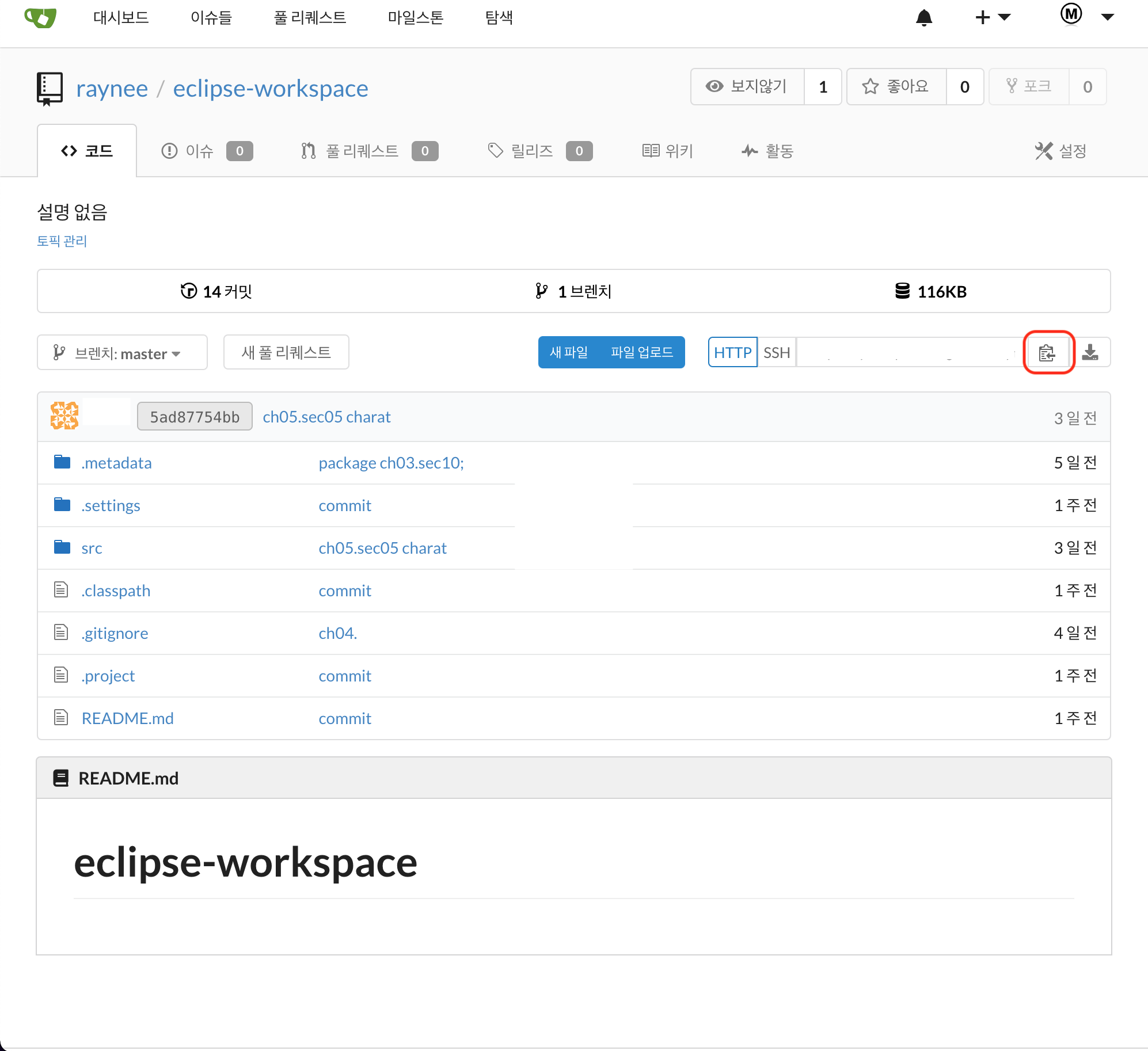The height and width of the screenshot is (1051, 1148).
Task: Switch the clone URL to SSH
Action: point(776,352)
